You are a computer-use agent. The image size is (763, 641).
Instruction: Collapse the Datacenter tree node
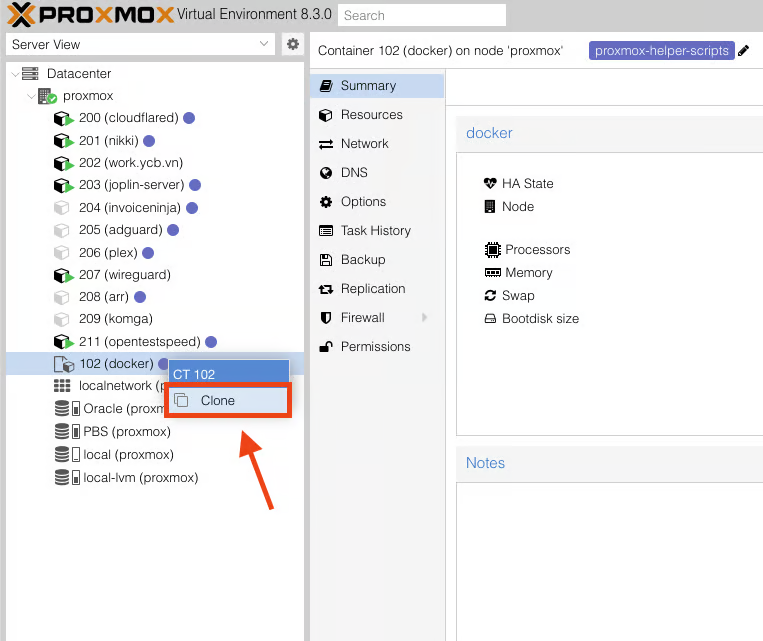(x=15, y=74)
